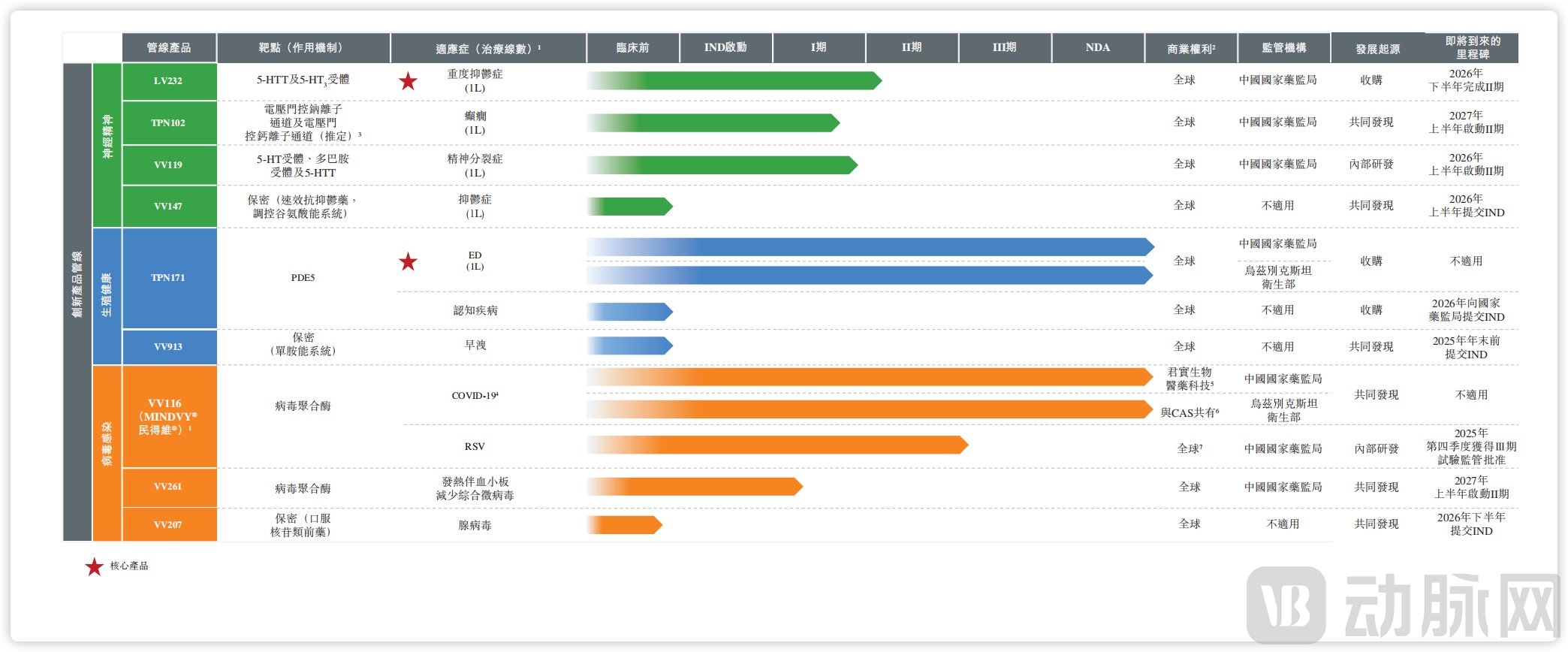The image size is (1568, 652).
Task: Click the 保密（口服核苷類前藥）target text
Action: pos(303,525)
